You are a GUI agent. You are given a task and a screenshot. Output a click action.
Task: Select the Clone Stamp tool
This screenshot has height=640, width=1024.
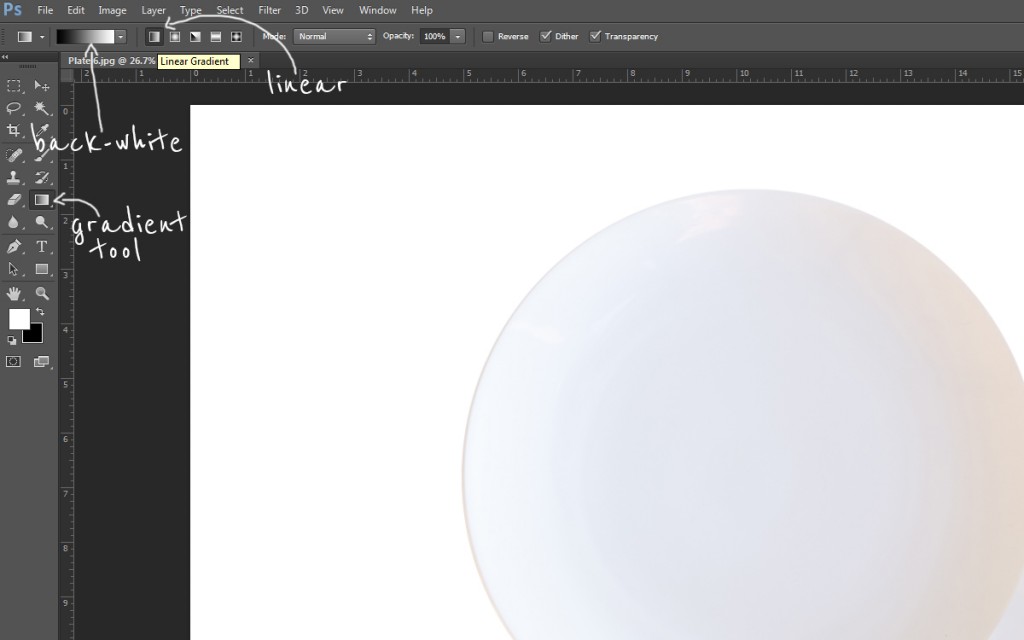click(14, 176)
